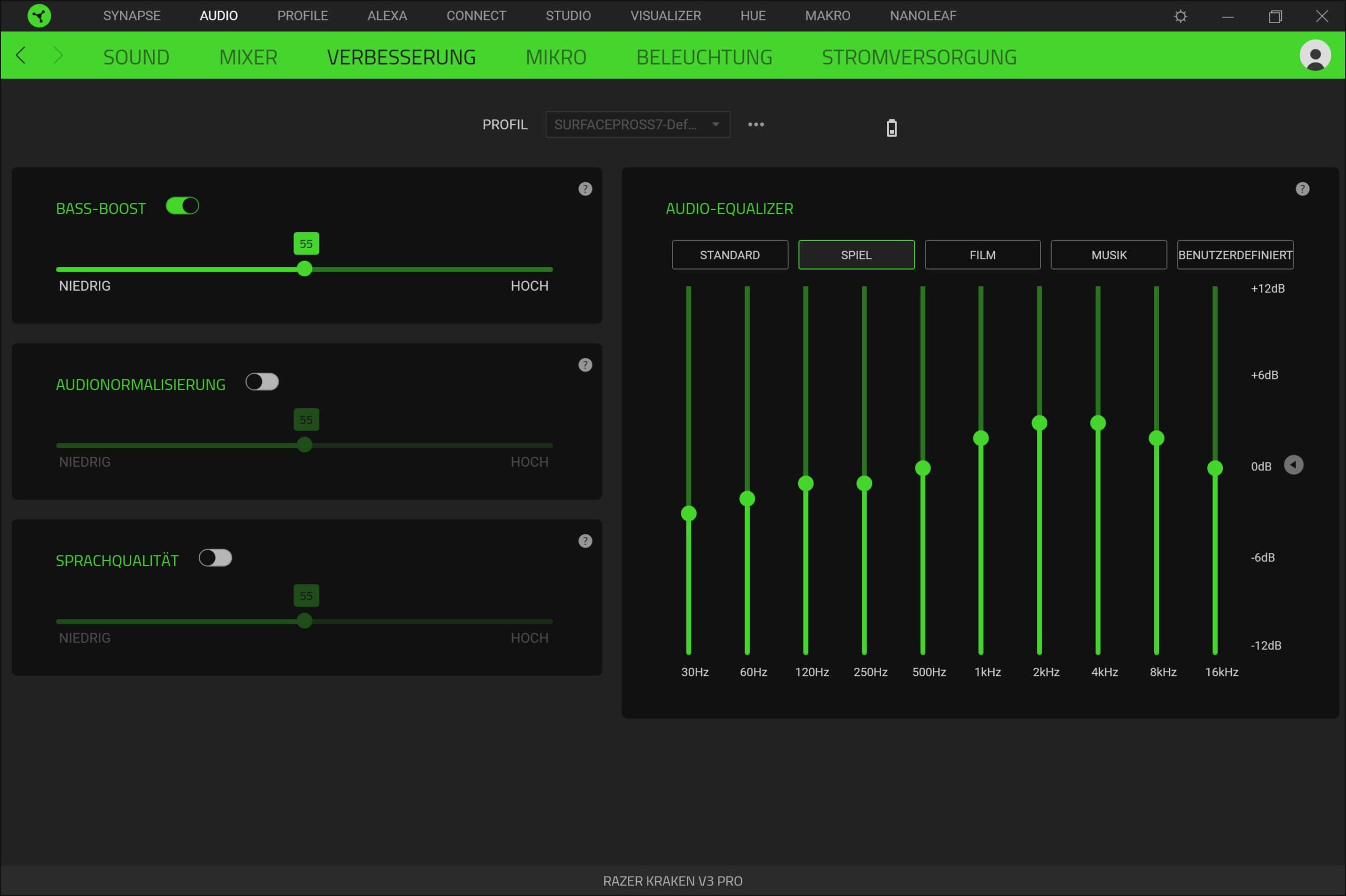Expand the Profil dropdown list
This screenshot has height=896, width=1346.
pos(637,125)
